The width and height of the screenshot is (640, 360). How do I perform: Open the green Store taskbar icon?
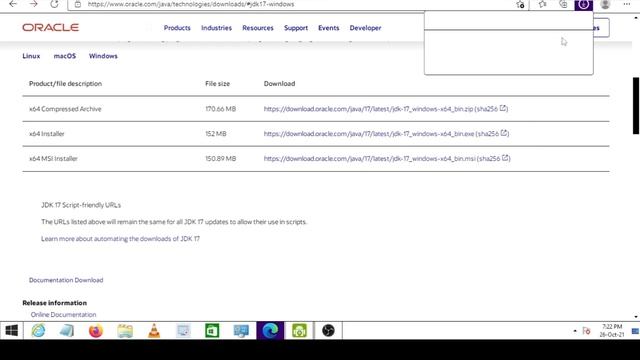click(x=212, y=331)
